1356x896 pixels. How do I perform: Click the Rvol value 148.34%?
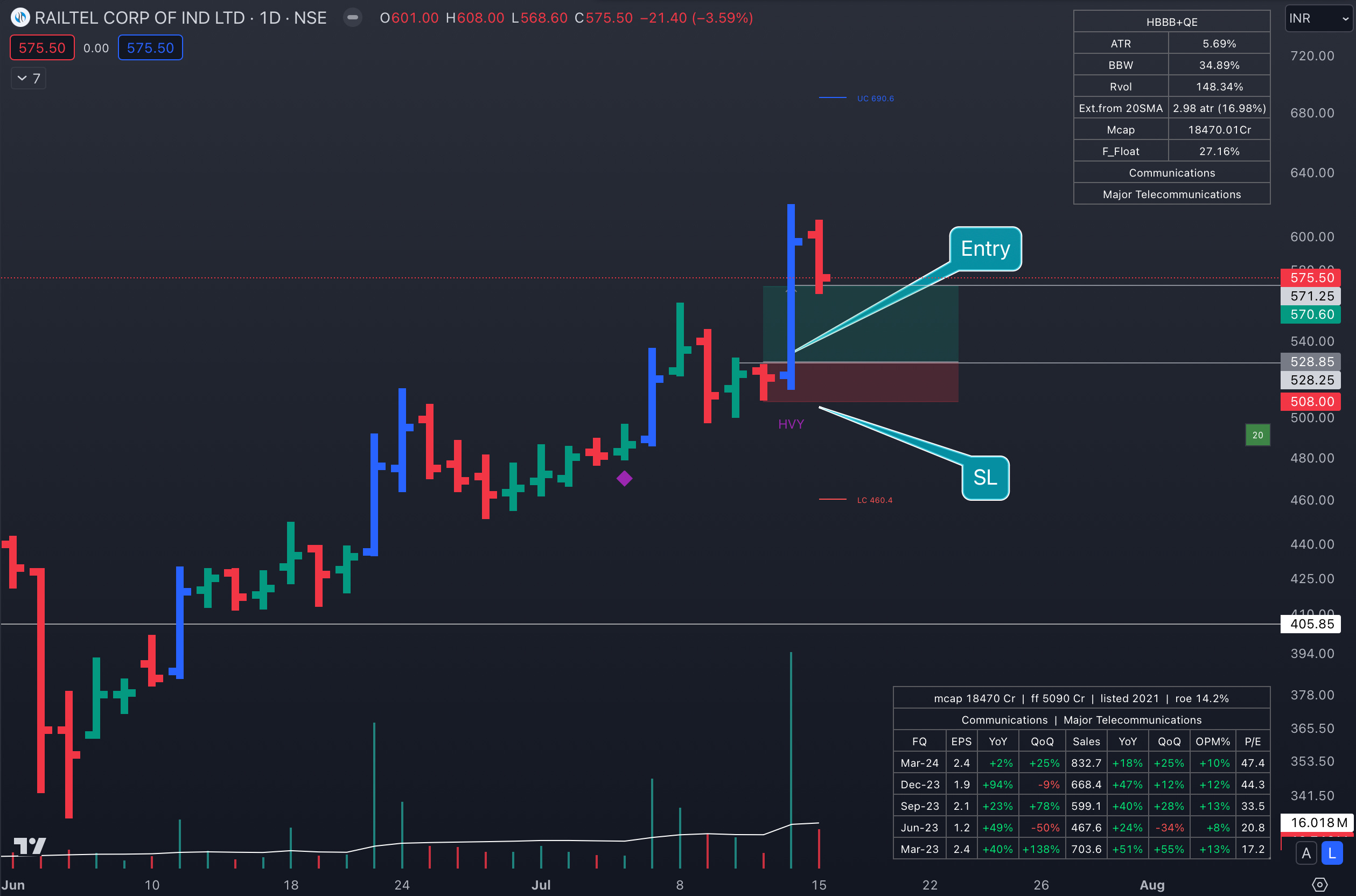pyautogui.click(x=1219, y=87)
